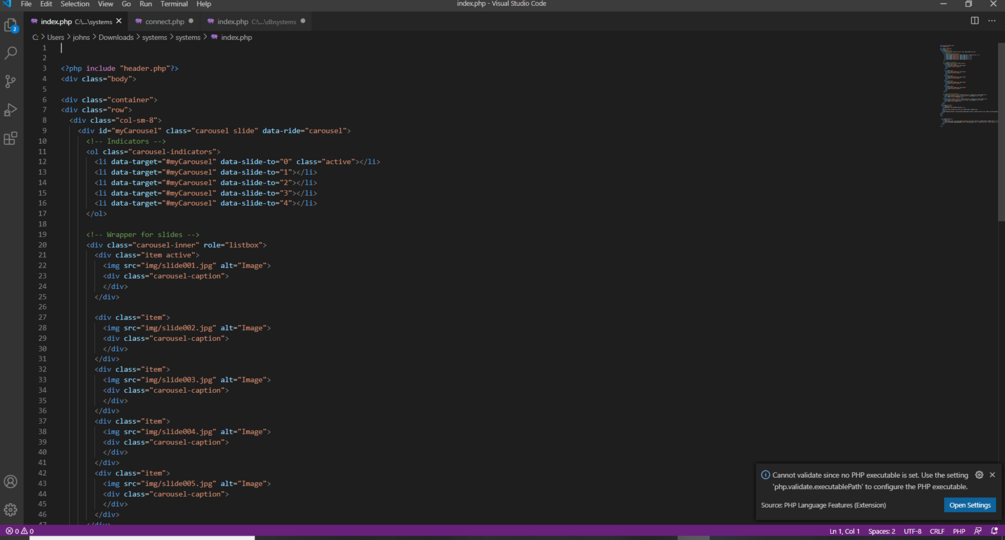The height and width of the screenshot is (540, 1005).
Task: Minimize the Visual Studio Code window
Action: coord(943,4)
